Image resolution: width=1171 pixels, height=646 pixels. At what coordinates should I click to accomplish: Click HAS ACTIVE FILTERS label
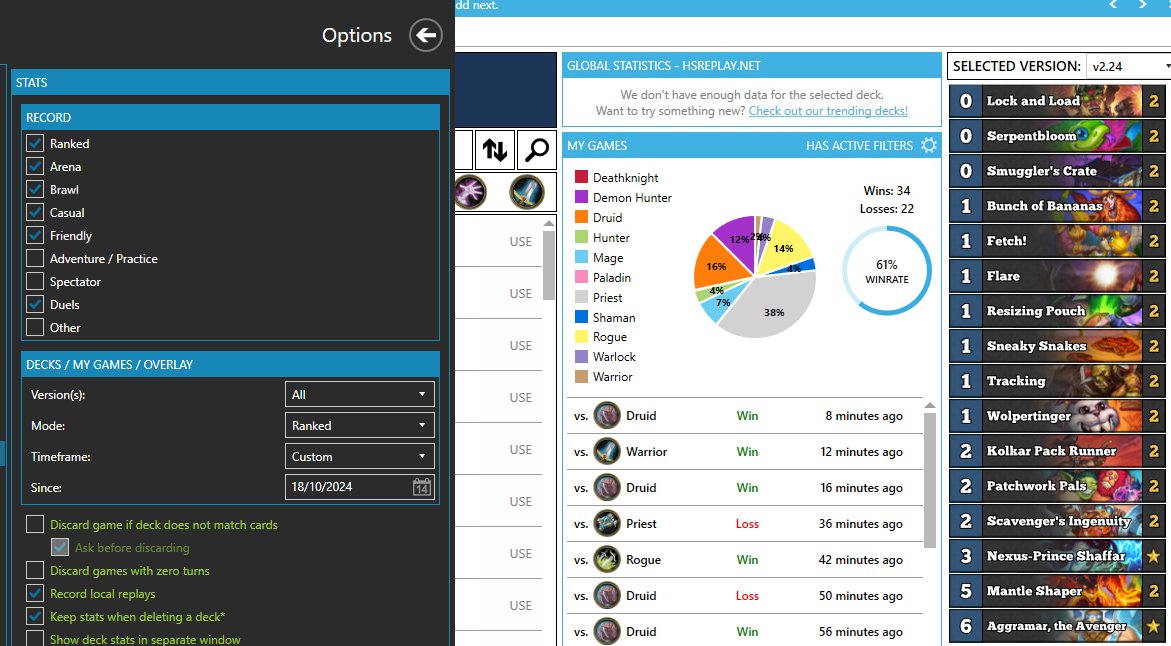click(x=859, y=146)
